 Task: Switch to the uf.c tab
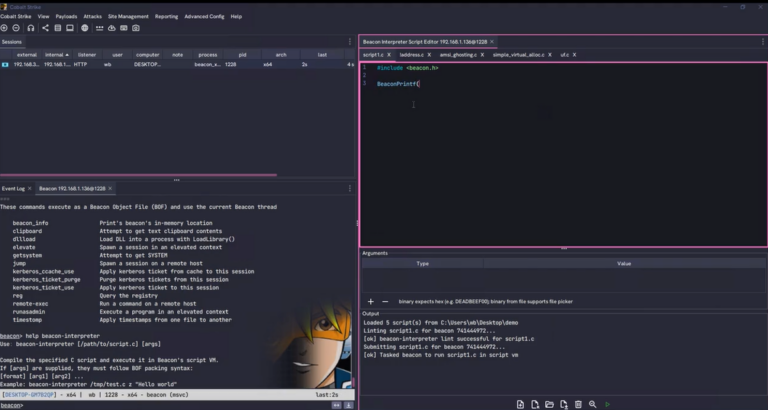[x=565, y=55]
